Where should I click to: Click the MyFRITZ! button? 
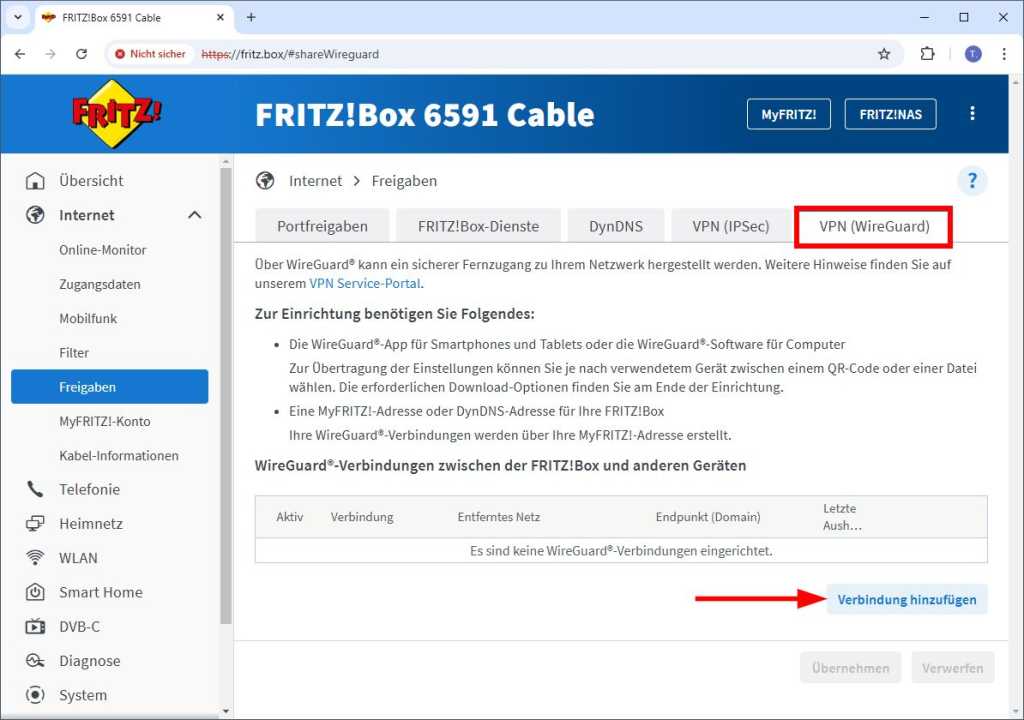788,113
